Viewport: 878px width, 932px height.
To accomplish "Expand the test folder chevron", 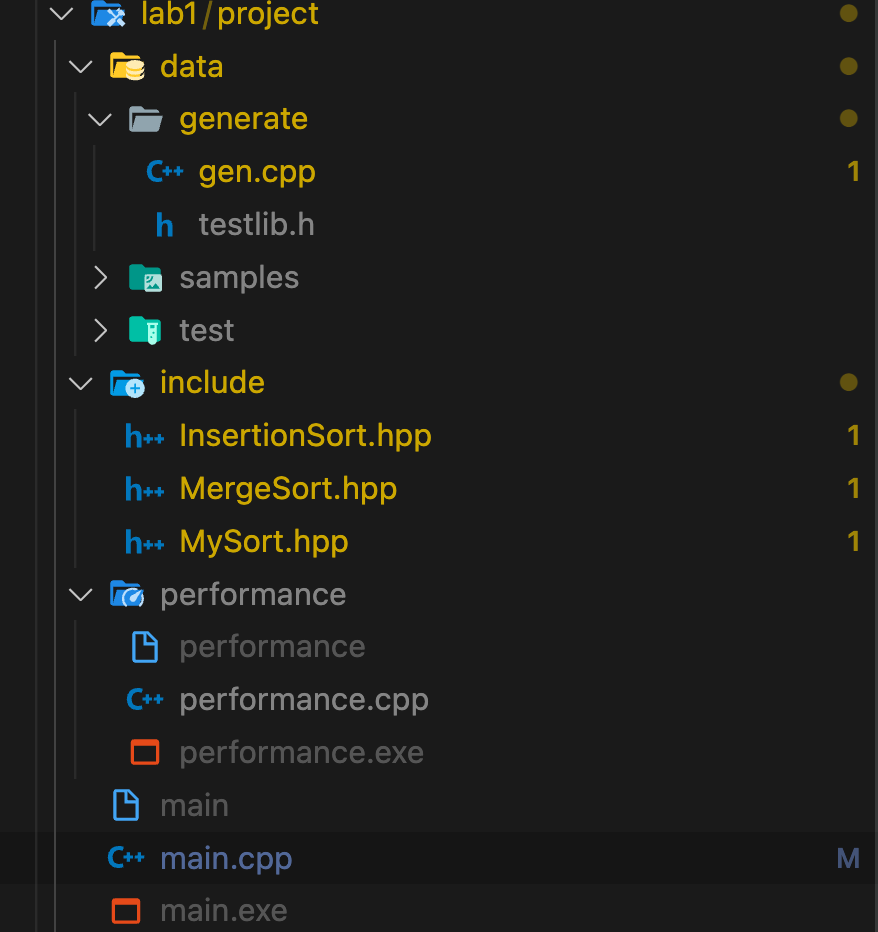I will [x=100, y=330].
